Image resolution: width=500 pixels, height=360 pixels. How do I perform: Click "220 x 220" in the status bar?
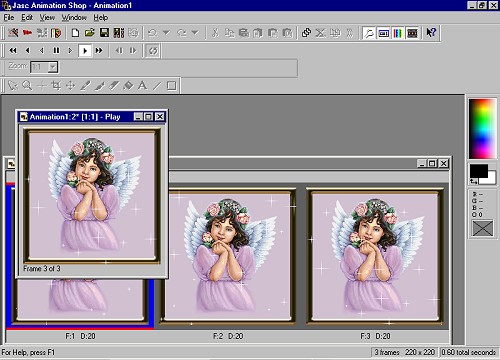420,352
